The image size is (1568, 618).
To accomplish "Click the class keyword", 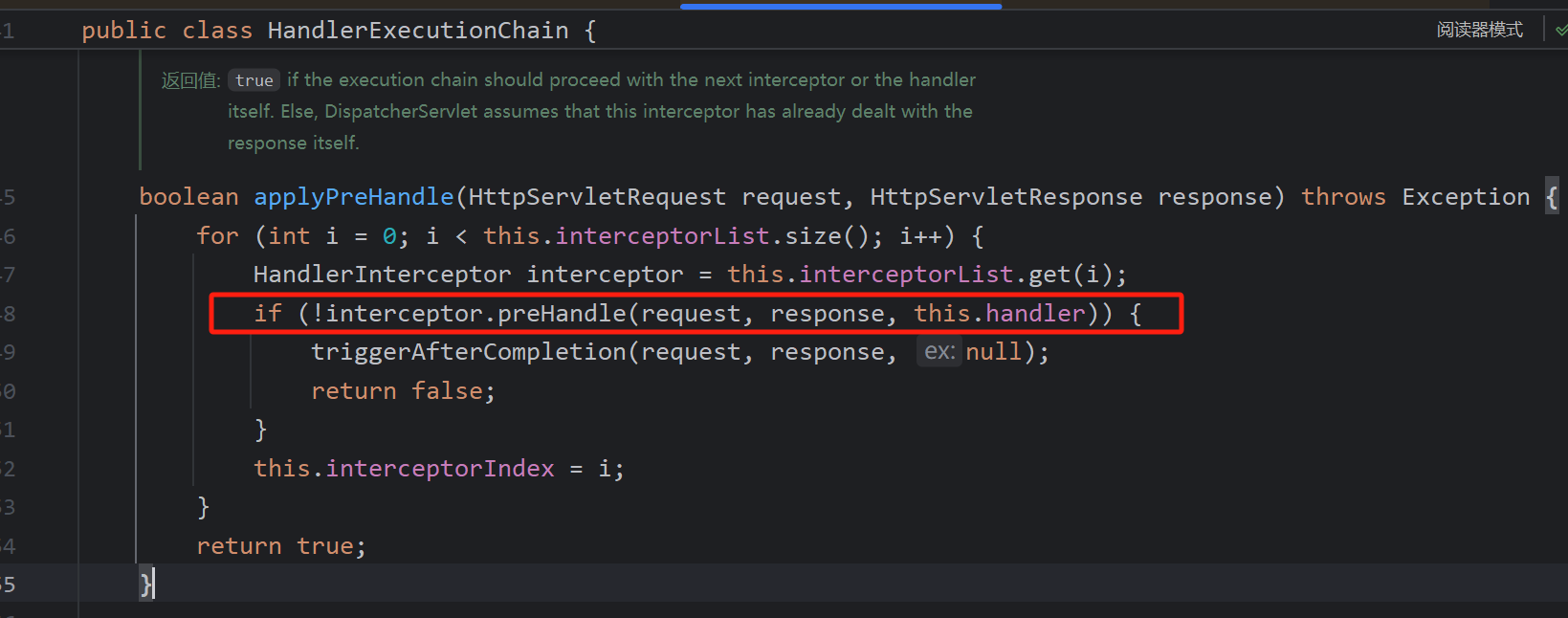I will pyautogui.click(x=217, y=31).
